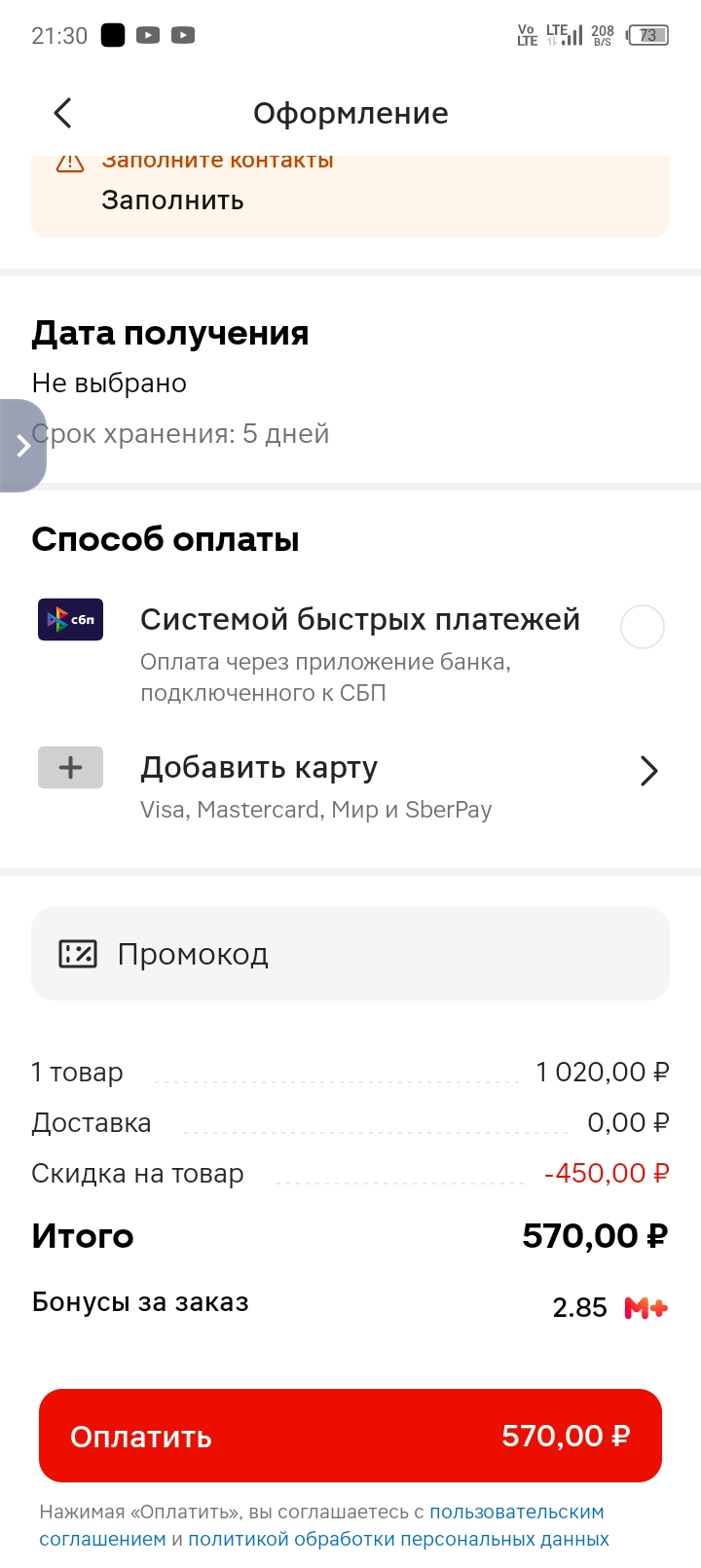Screen dimensions: 701x1568
Task: Tap the warning triangle icon in the contacts banner
Action: (x=70, y=163)
